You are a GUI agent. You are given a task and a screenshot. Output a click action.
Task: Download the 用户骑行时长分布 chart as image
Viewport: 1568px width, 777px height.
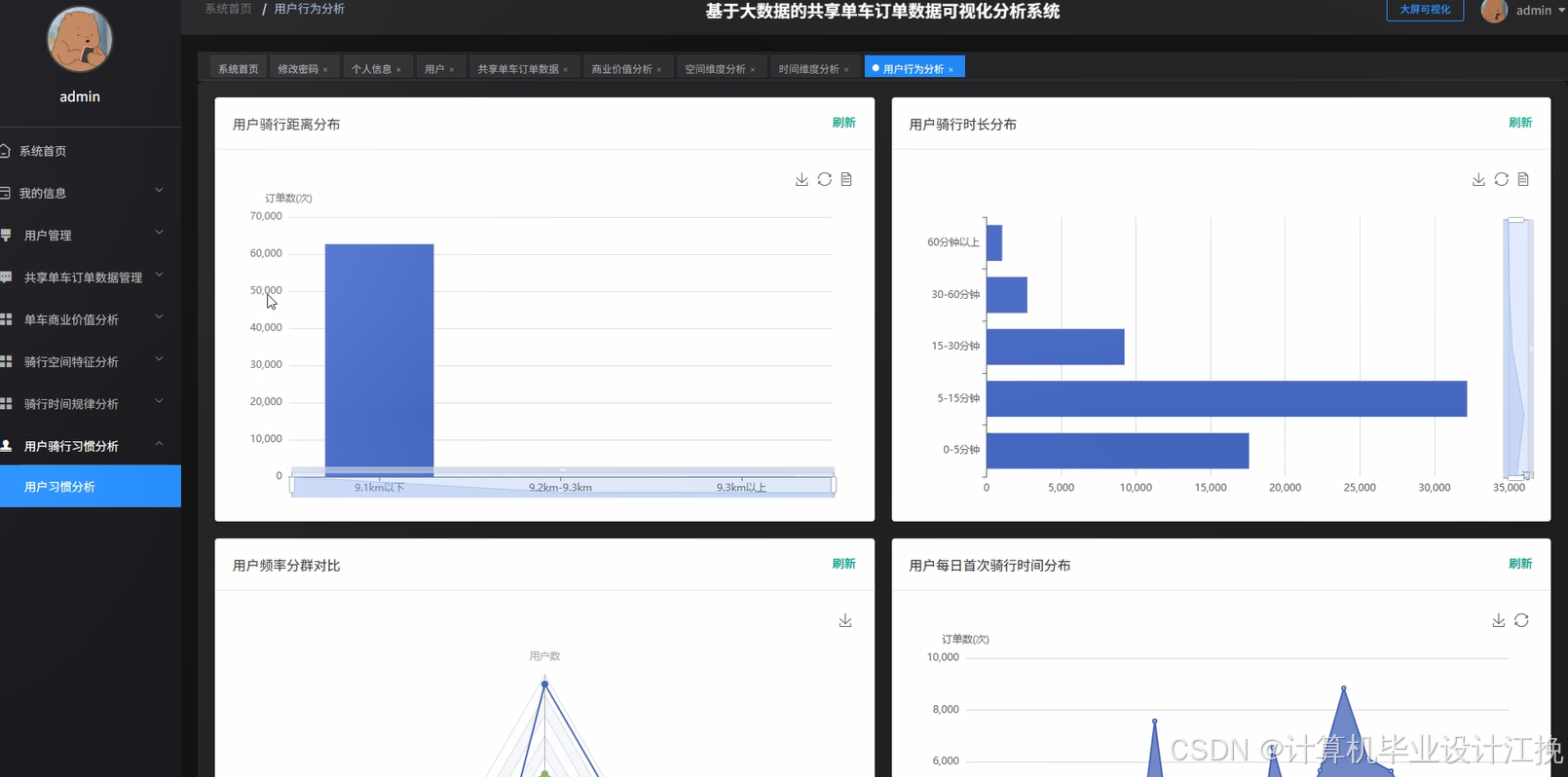[1478, 179]
